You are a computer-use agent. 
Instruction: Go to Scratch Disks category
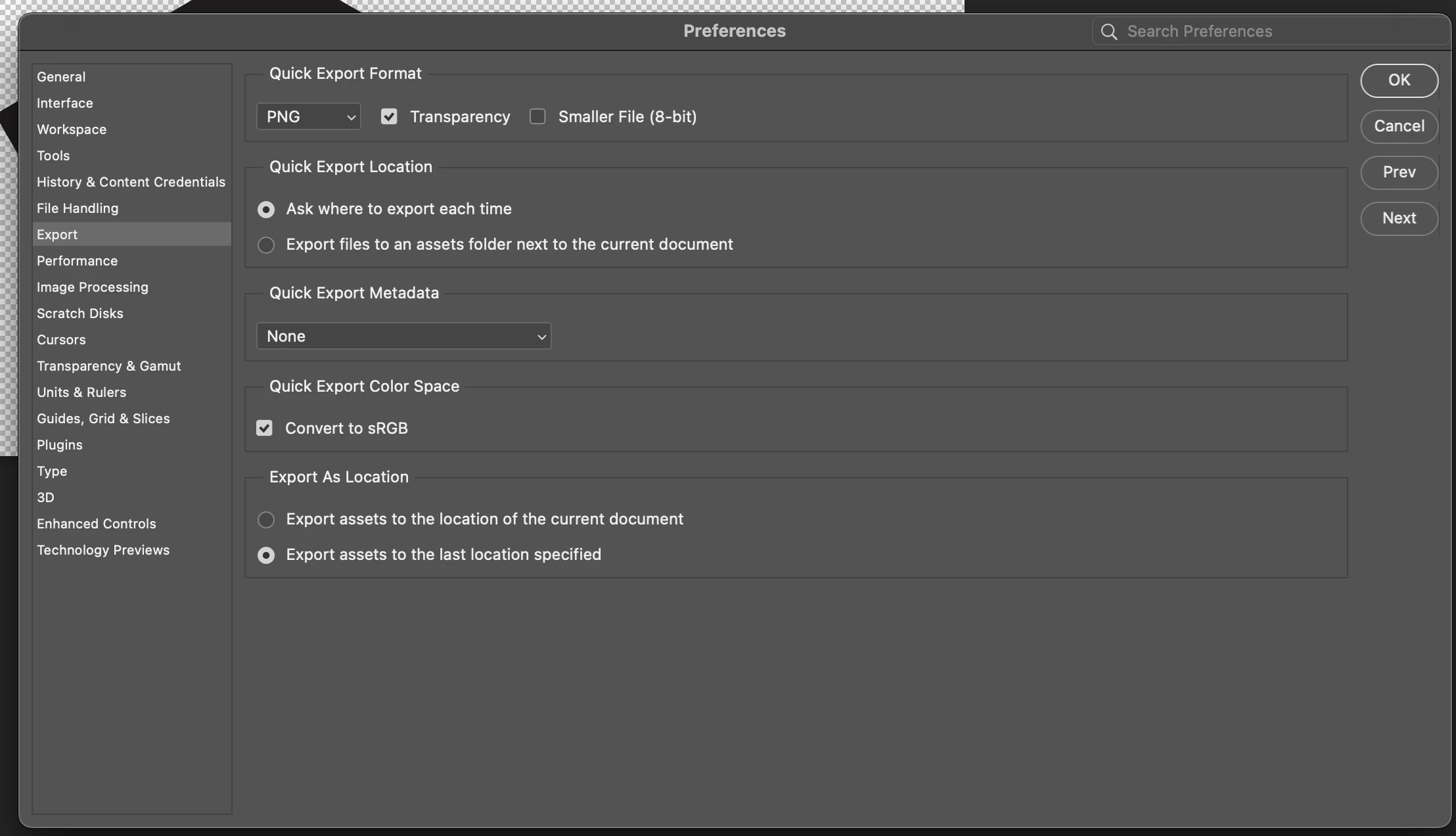click(80, 313)
